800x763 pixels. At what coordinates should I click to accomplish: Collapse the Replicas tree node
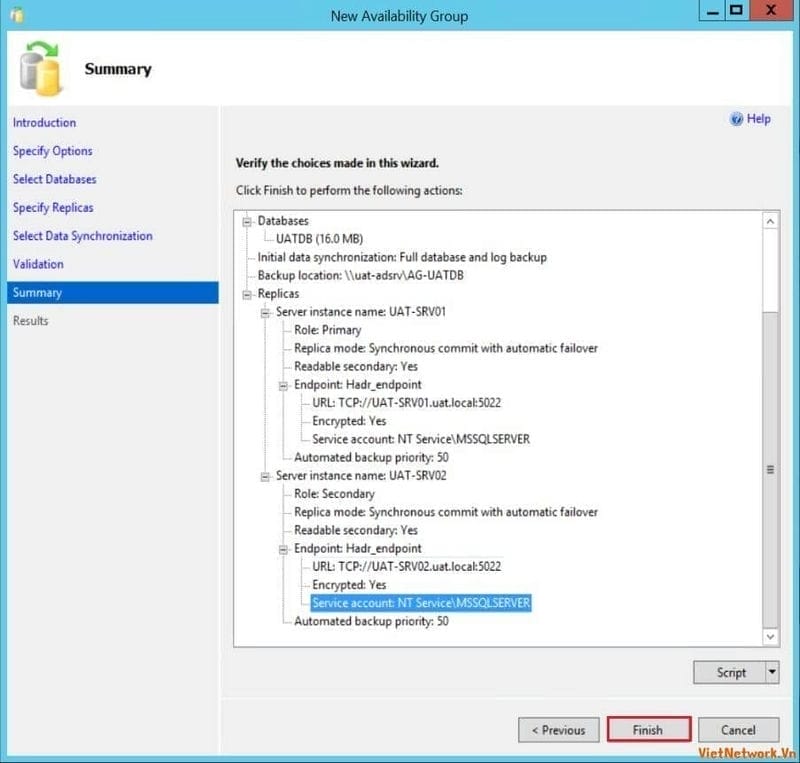(247, 294)
